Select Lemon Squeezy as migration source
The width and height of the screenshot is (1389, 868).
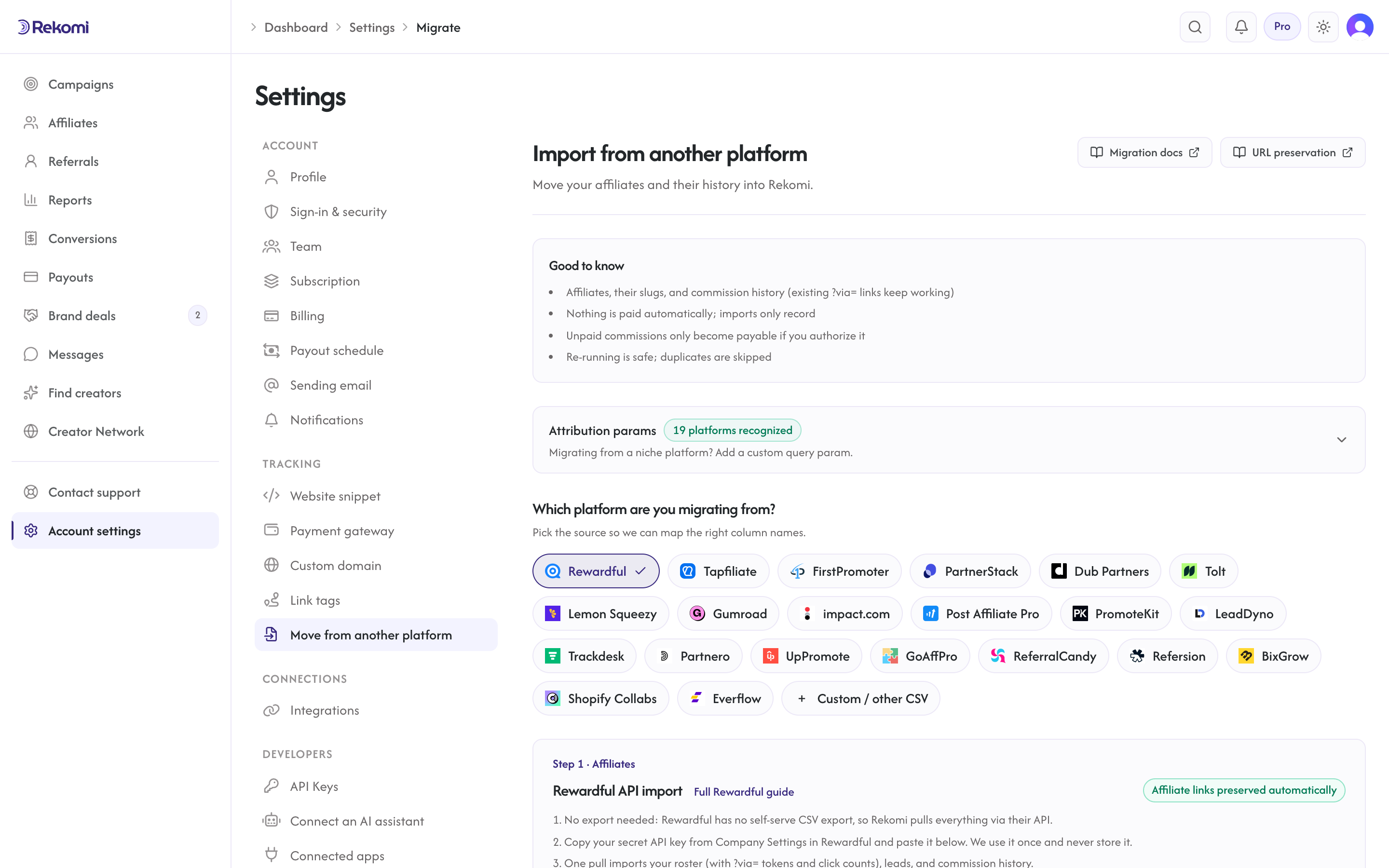coord(600,614)
